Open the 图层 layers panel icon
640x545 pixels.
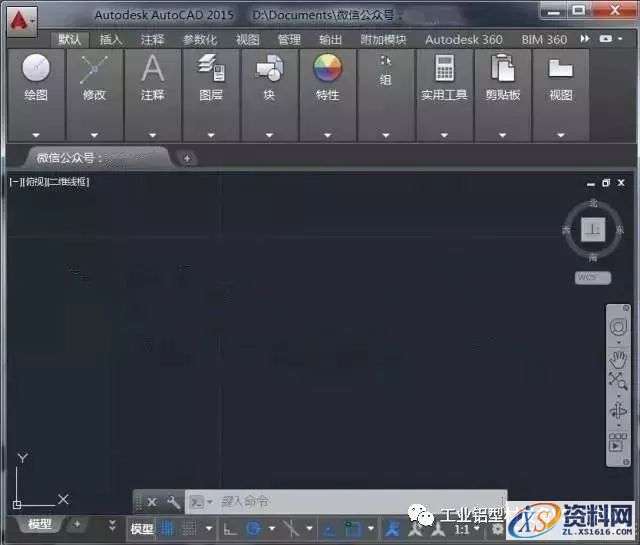[211, 68]
